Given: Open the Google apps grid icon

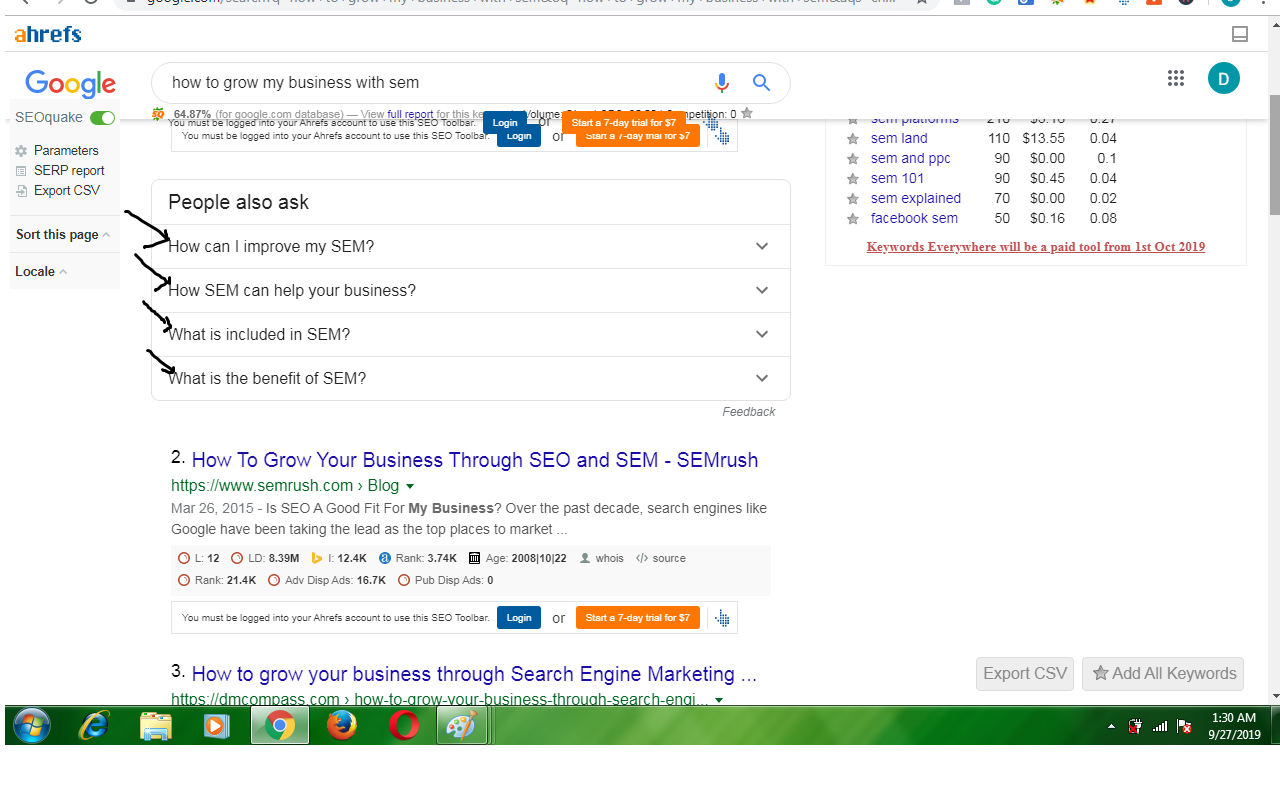Looking at the screenshot, I should [x=1176, y=78].
